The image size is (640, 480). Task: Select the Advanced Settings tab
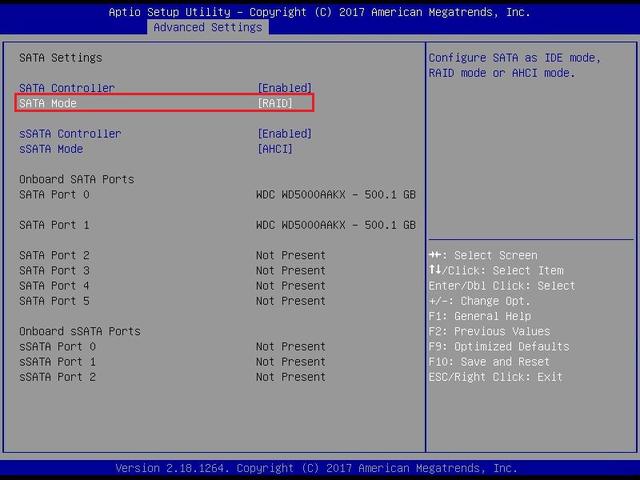[207, 27]
